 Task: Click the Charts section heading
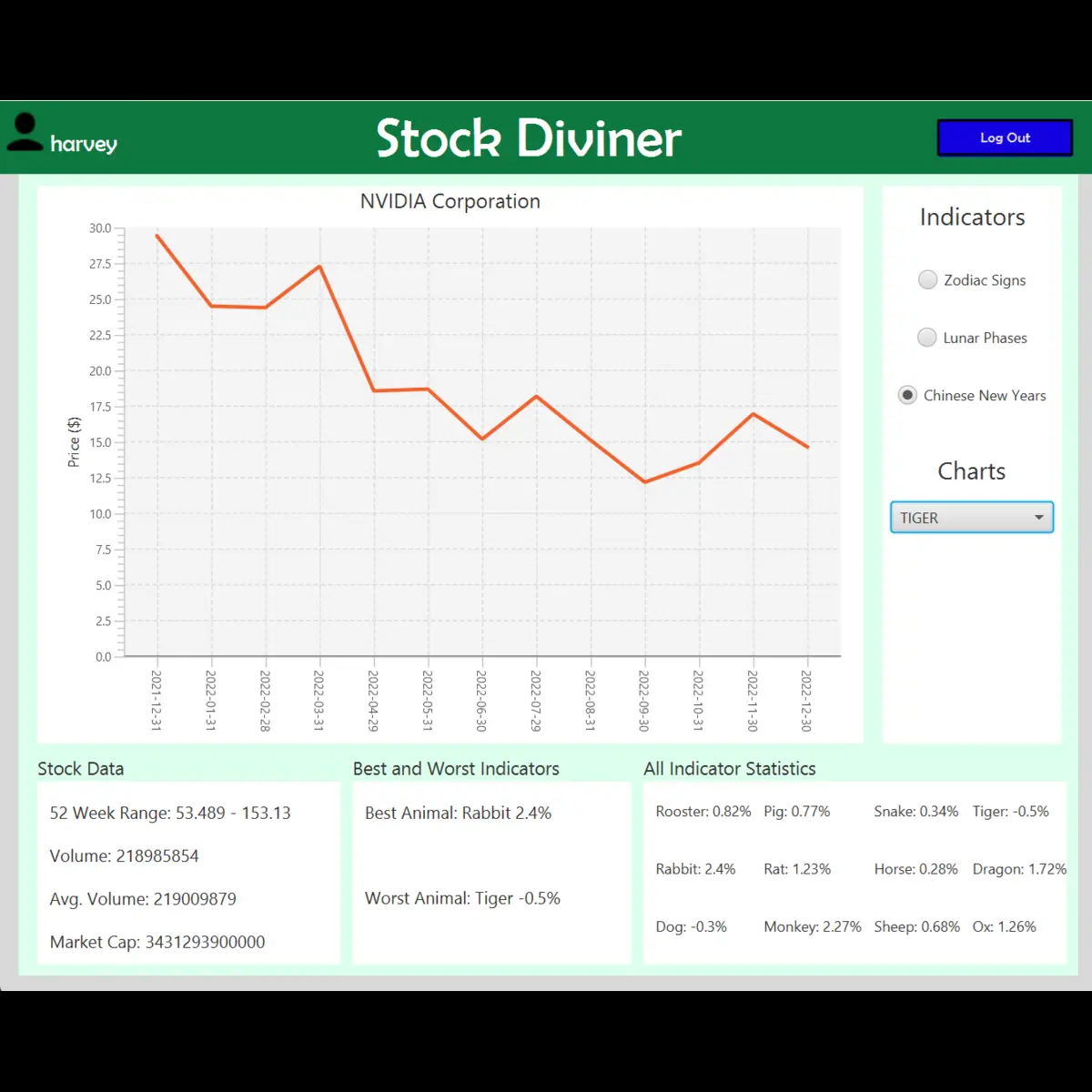(971, 471)
